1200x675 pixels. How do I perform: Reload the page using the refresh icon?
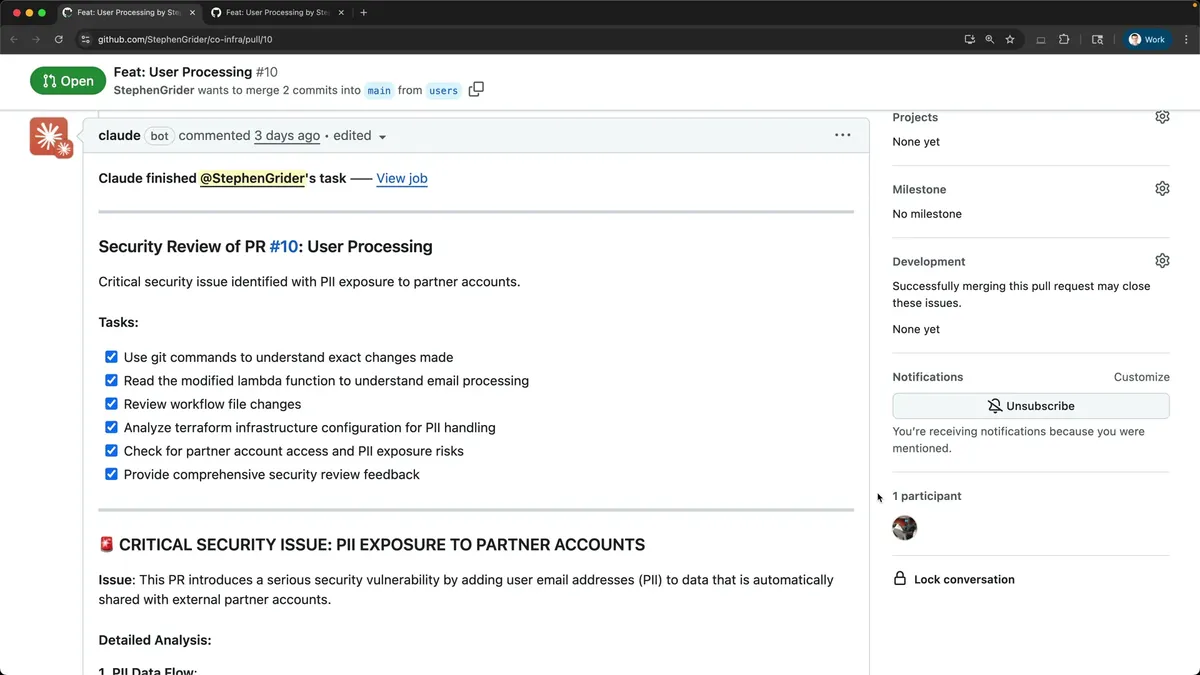[x=59, y=40]
